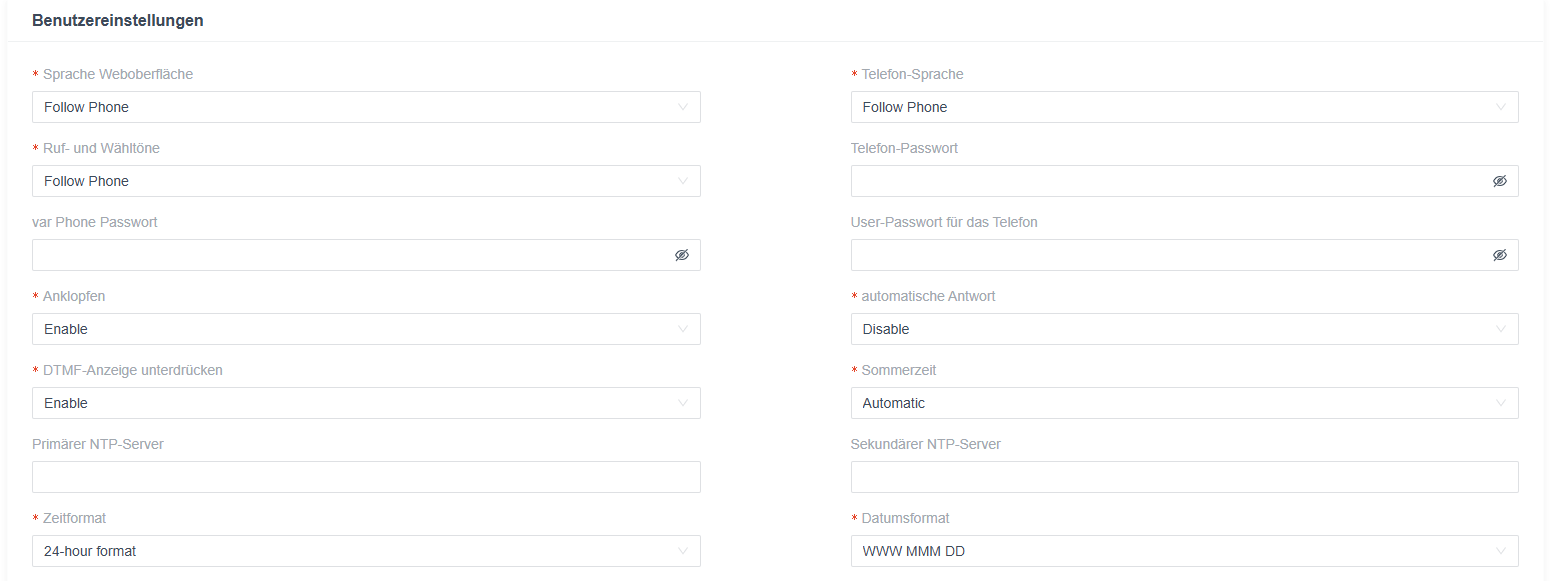Click the automatische Antwort label
Screen dimensions: 1568x581
tap(928, 296)
